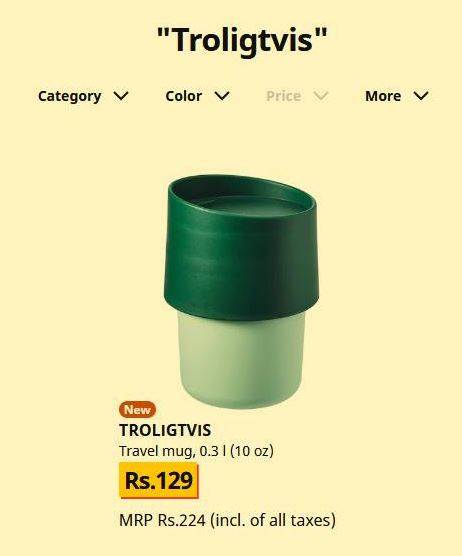This screenshot has width=462, height=556.
Task: Select the disabled Price filter label
Action: click(283, 96)
